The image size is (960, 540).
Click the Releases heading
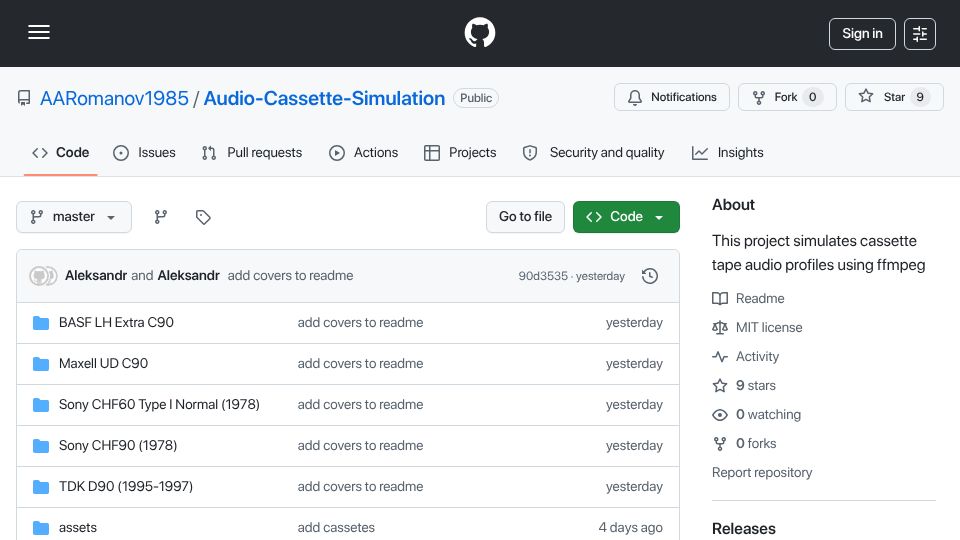pos(743,528)
